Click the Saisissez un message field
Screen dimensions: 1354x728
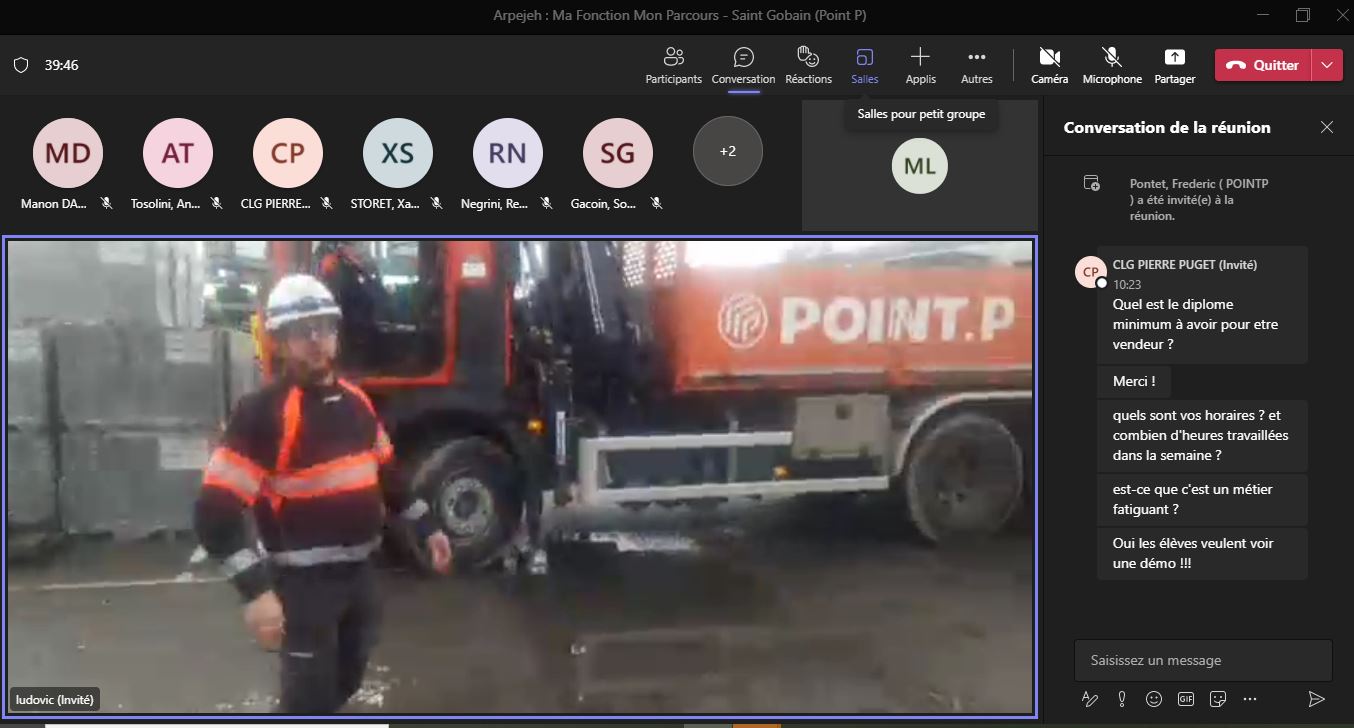pos(1202,660)
